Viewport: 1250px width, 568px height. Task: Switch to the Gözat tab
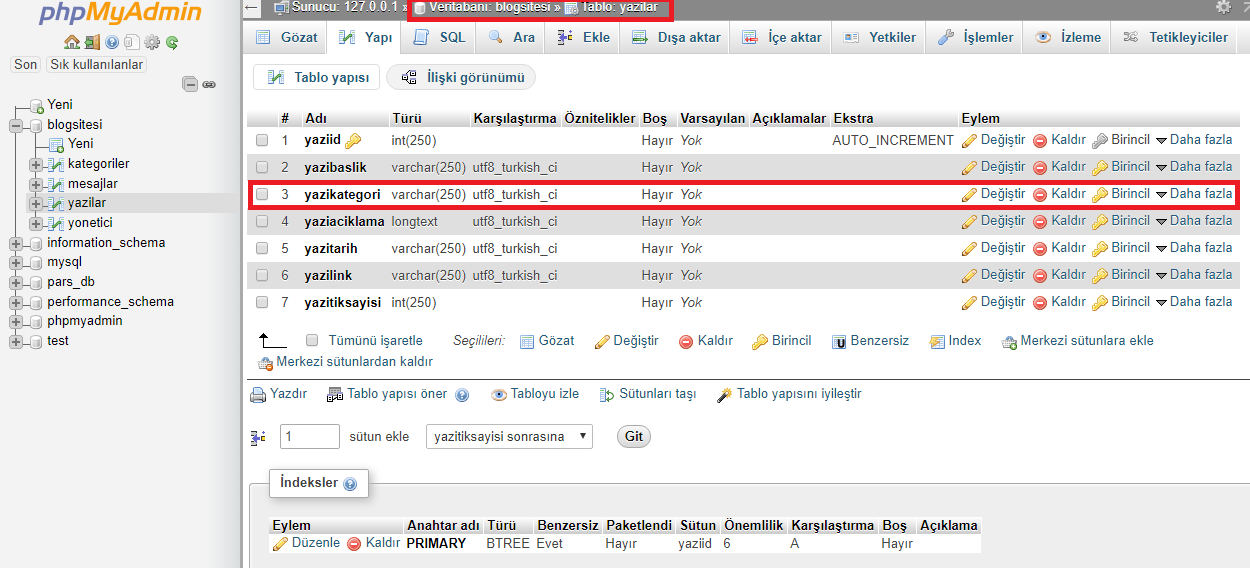288,37
